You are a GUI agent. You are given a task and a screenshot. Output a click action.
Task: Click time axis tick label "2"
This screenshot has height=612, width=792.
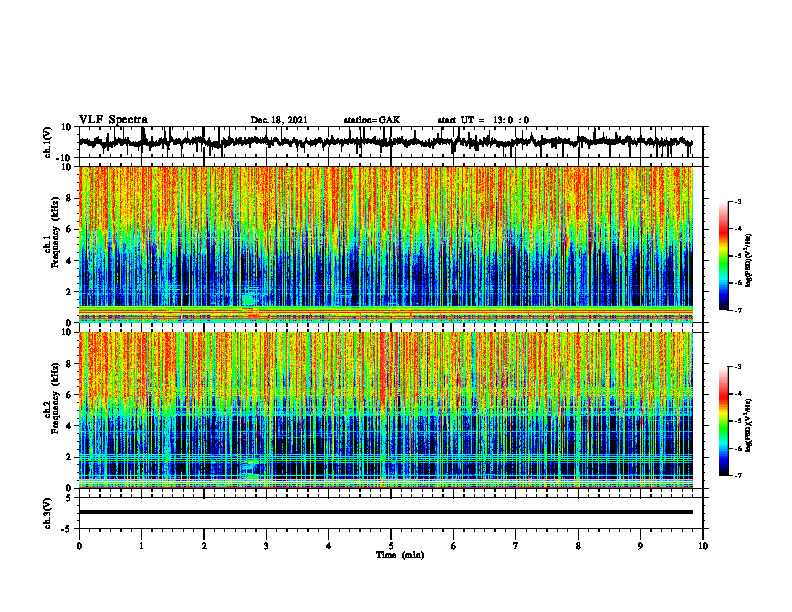(204, 546)
